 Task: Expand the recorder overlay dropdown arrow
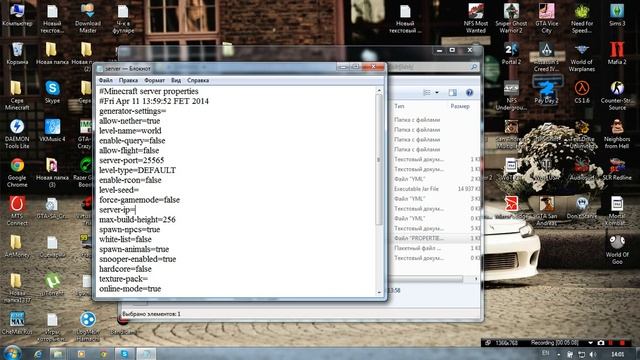pos(590,343)
